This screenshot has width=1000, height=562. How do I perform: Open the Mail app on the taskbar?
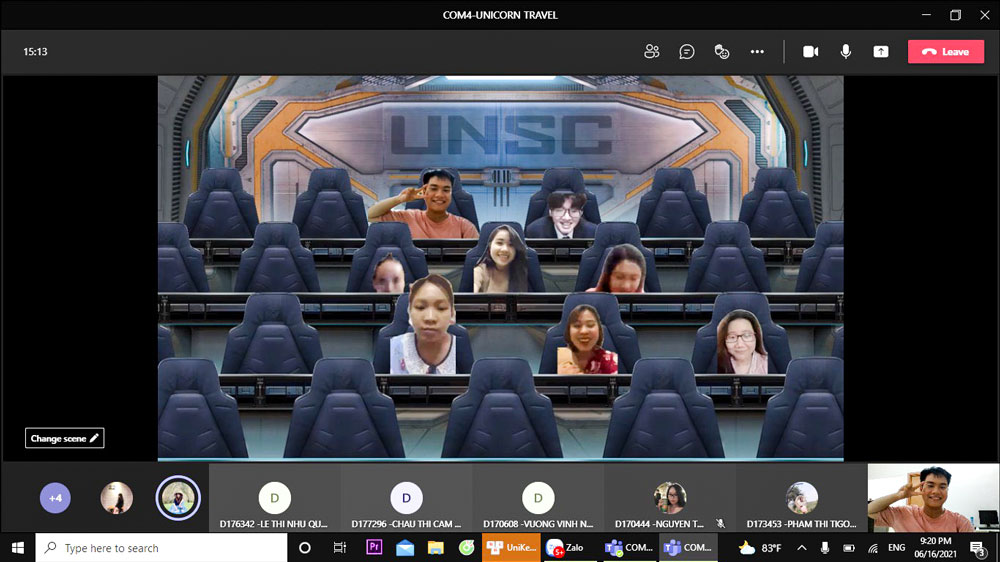405,548
